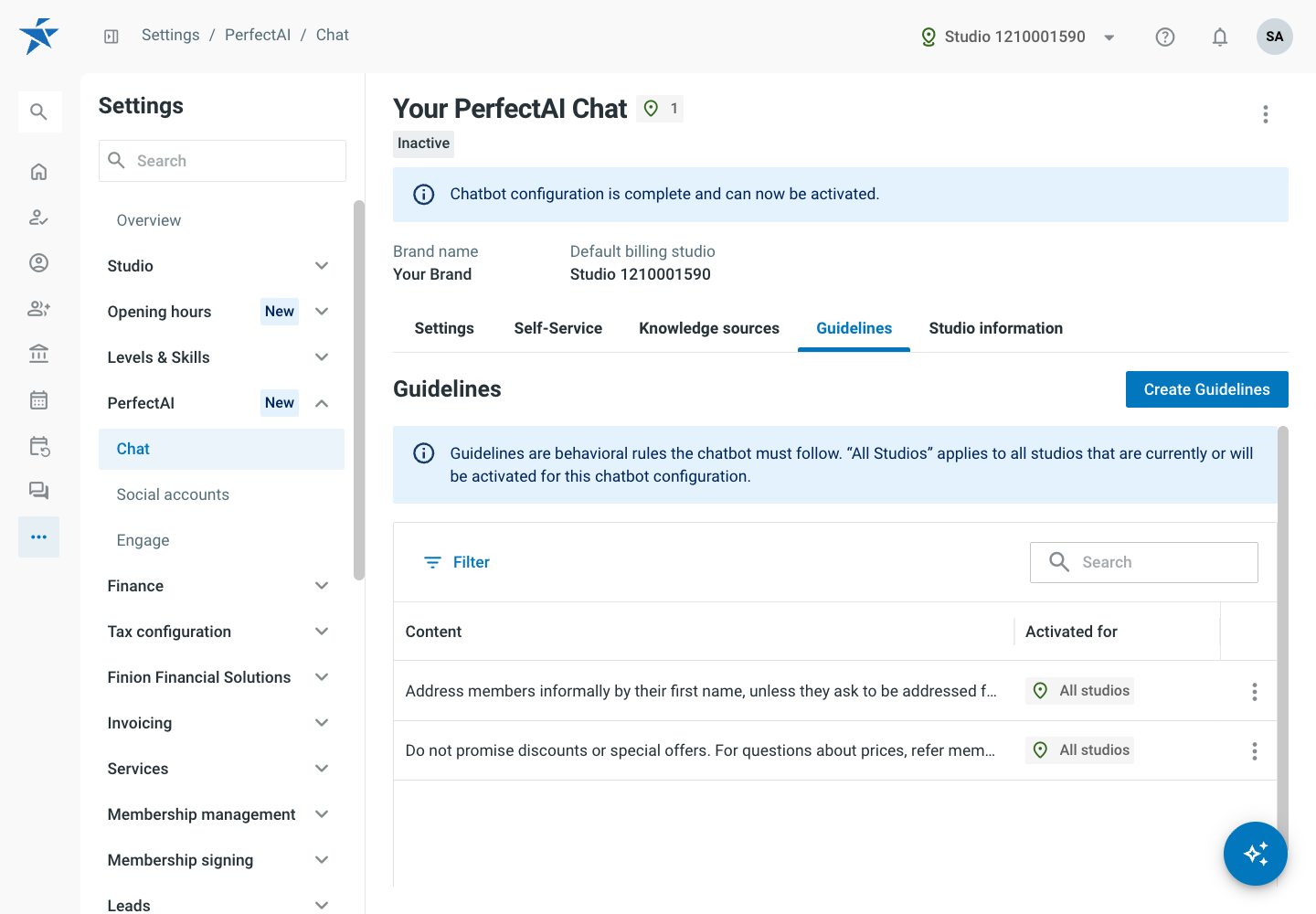
Task: Open the search icon in left rail
Action: 38,112
